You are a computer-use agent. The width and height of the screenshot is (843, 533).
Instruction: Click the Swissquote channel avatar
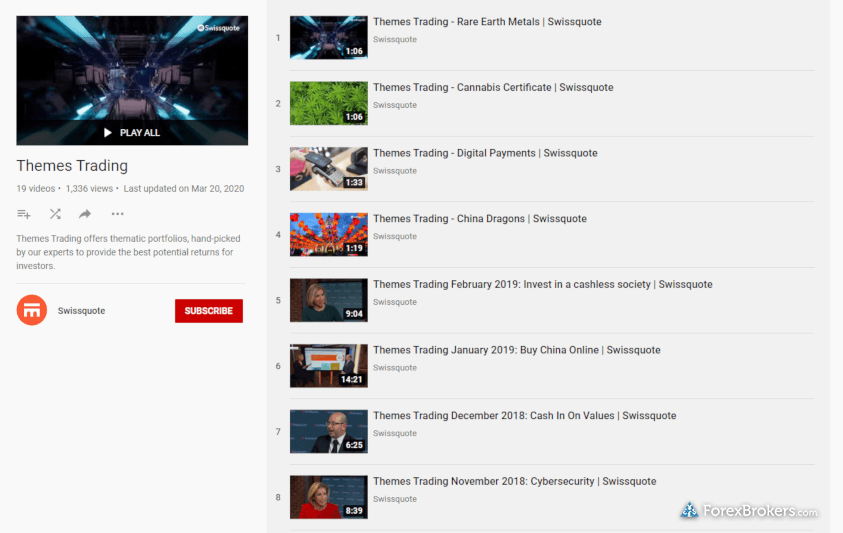32,310
